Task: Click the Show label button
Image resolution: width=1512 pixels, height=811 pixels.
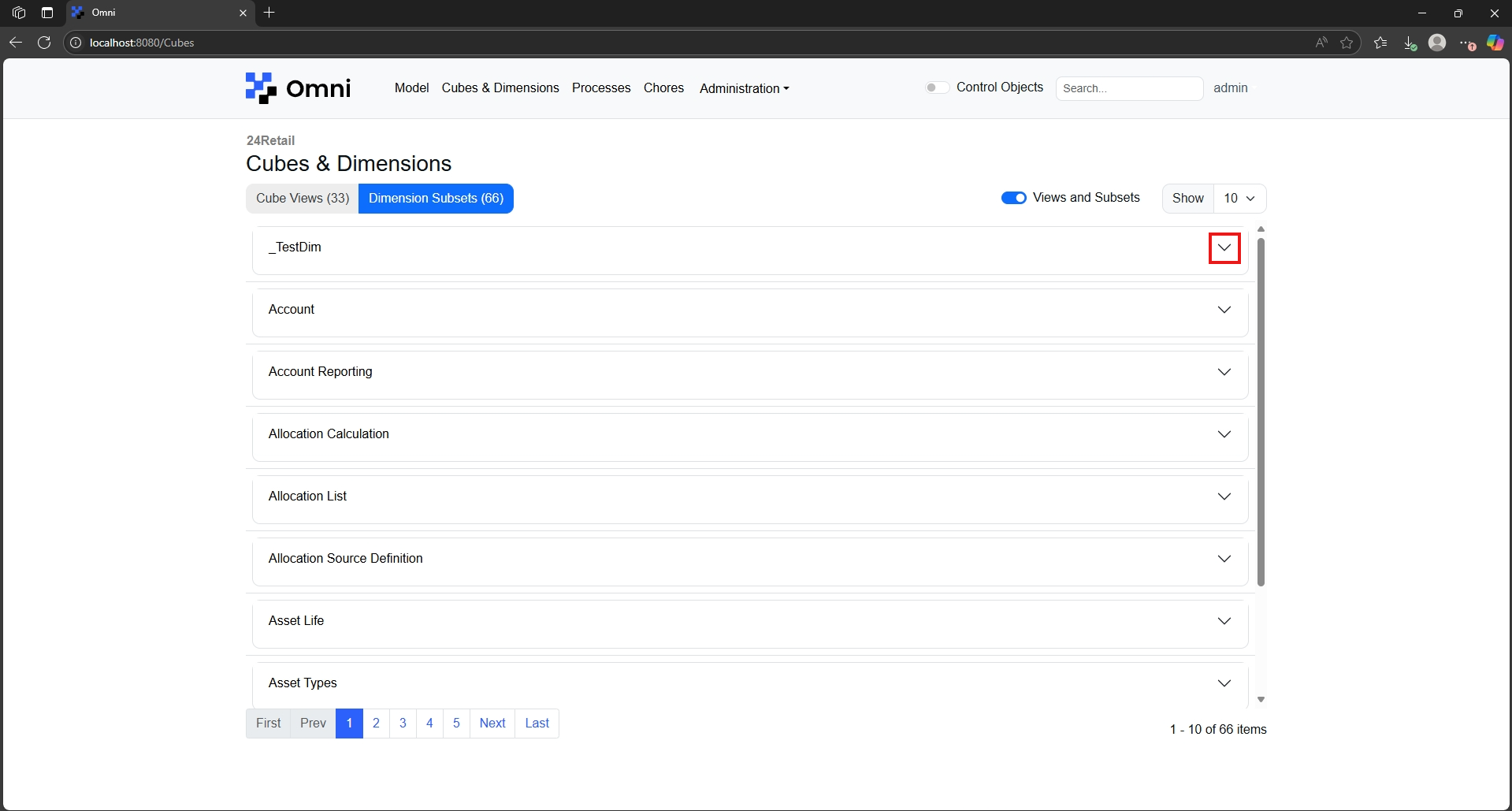Action: tap(1187, 199)
